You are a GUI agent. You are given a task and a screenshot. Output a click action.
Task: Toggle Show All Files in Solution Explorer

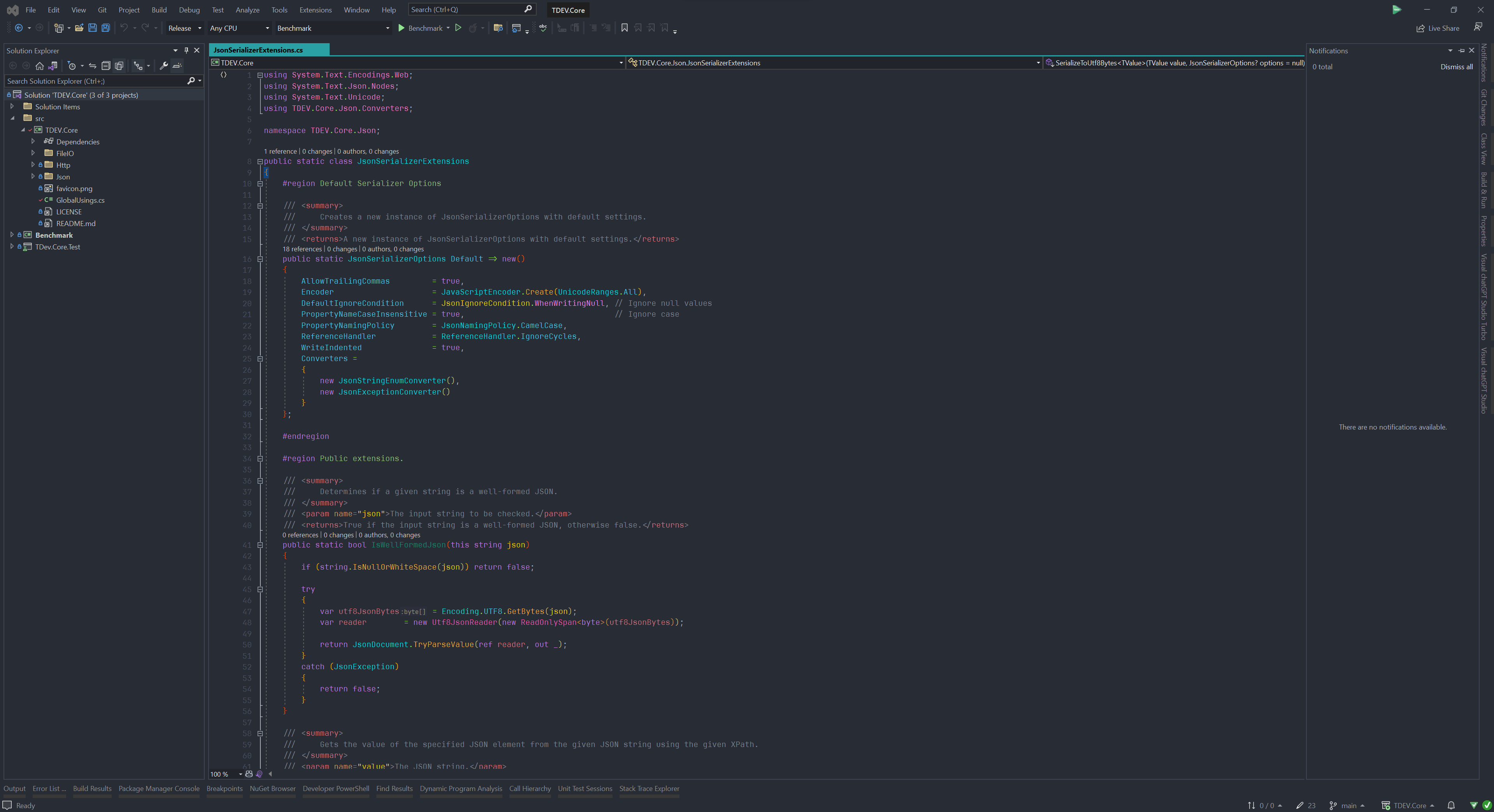pyautogui.click(x=119, y=65)
